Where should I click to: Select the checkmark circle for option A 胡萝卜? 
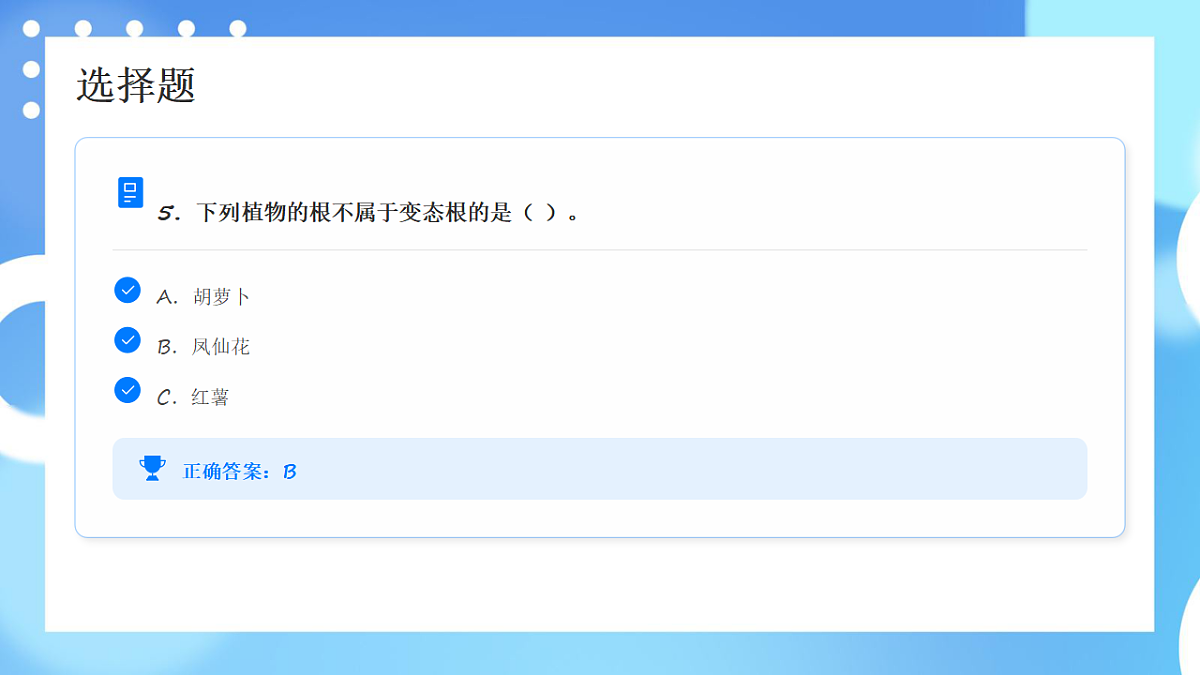click(x=128, y=290)
